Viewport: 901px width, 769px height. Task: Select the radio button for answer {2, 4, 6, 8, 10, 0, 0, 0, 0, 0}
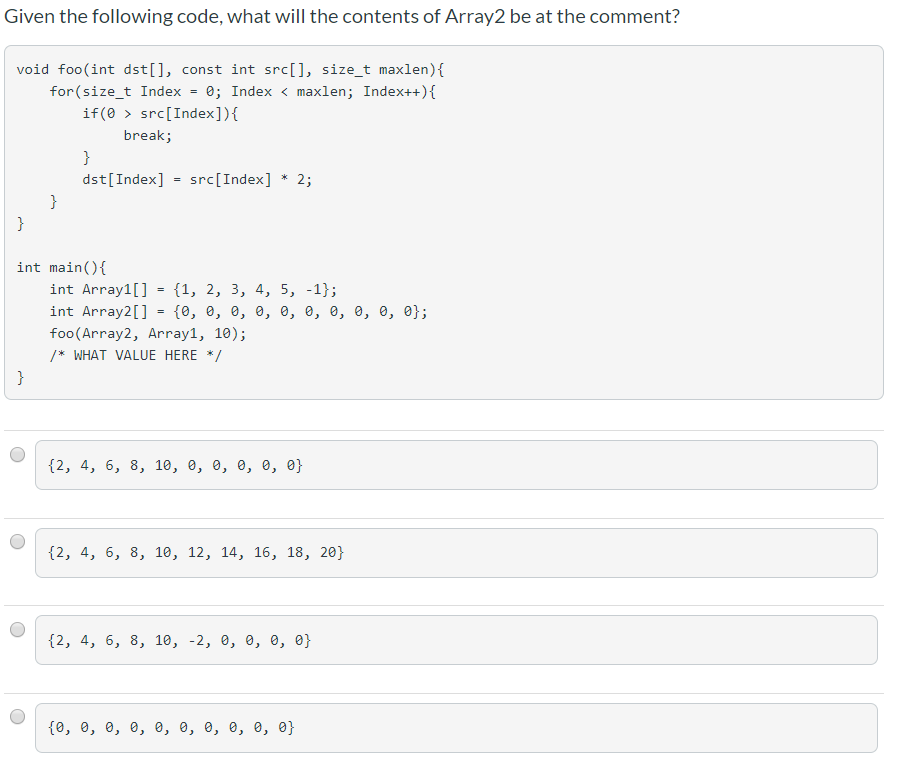click(17, 454)
